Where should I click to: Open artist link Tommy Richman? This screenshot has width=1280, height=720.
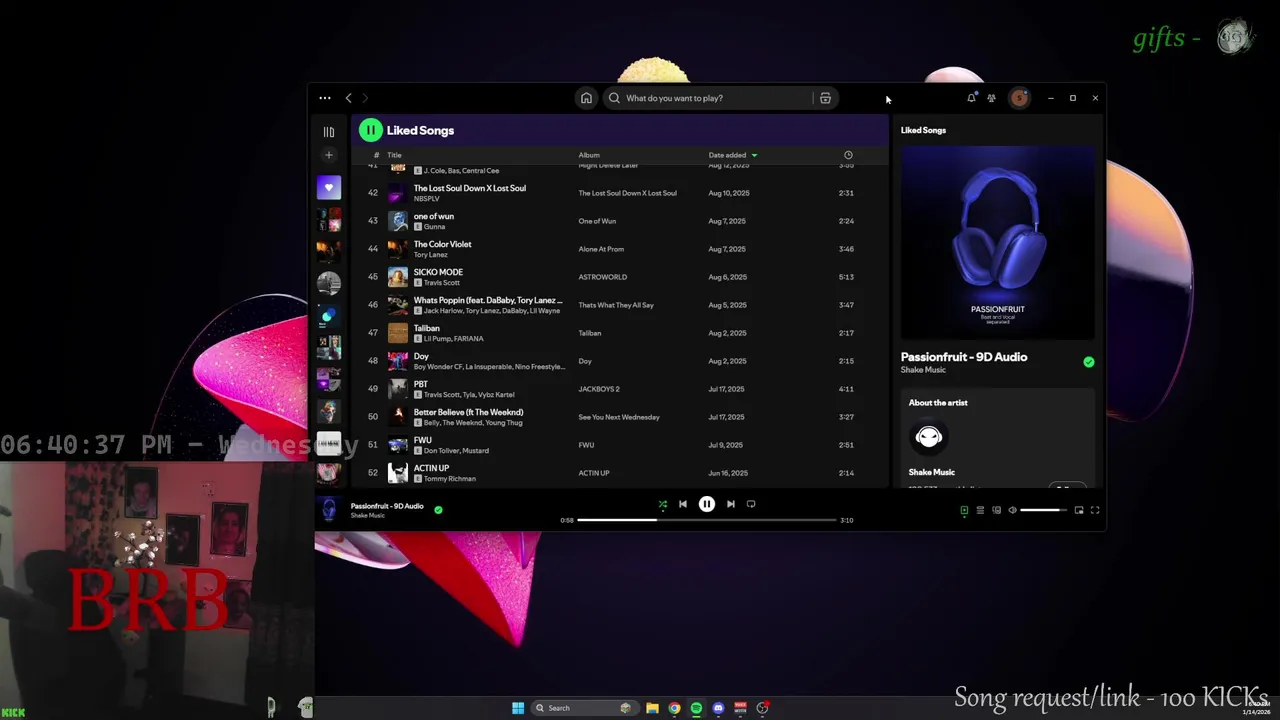click(449, 479)
